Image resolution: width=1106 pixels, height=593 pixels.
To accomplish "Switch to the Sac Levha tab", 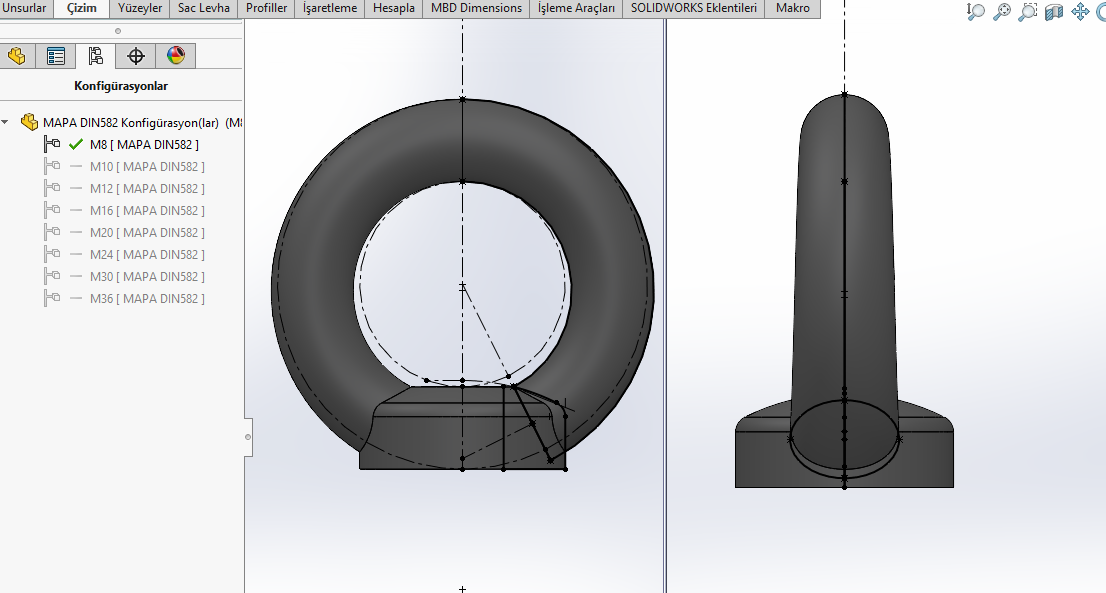I will (x=204, y=8).
